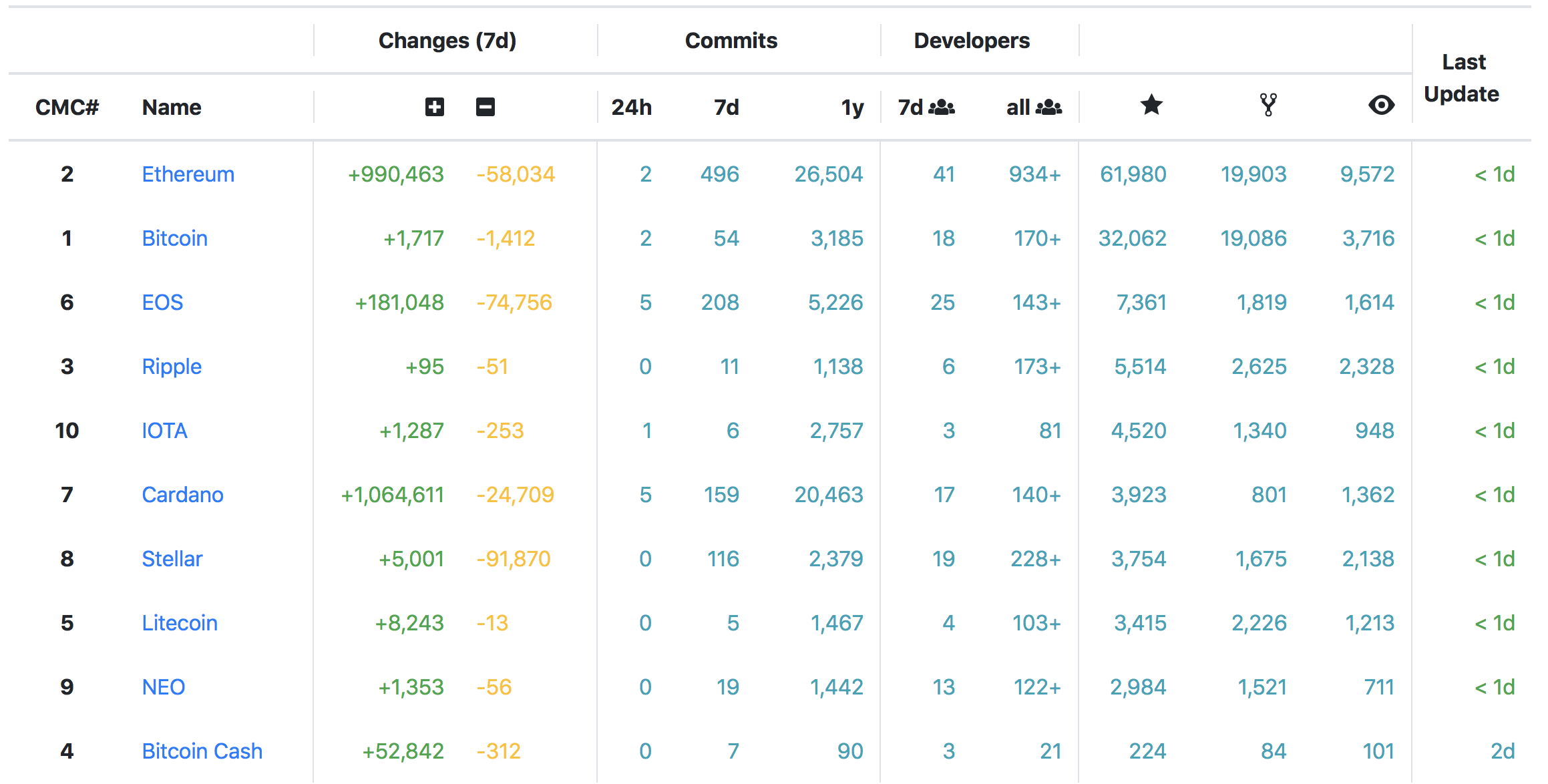Sort by deletions minus icon column
Image resolution: width=1548 pixels, height=784 pixels.
[x=486, y=107]
